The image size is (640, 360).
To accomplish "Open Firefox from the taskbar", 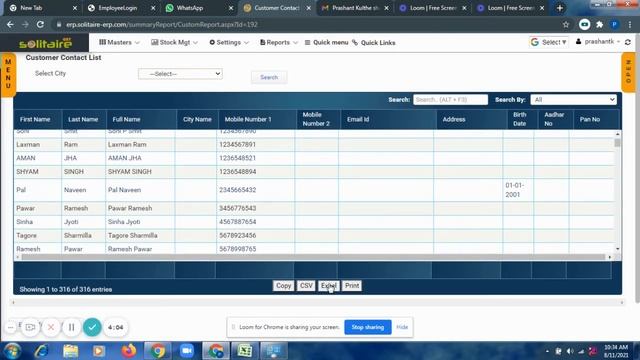I will click(129, 351).
